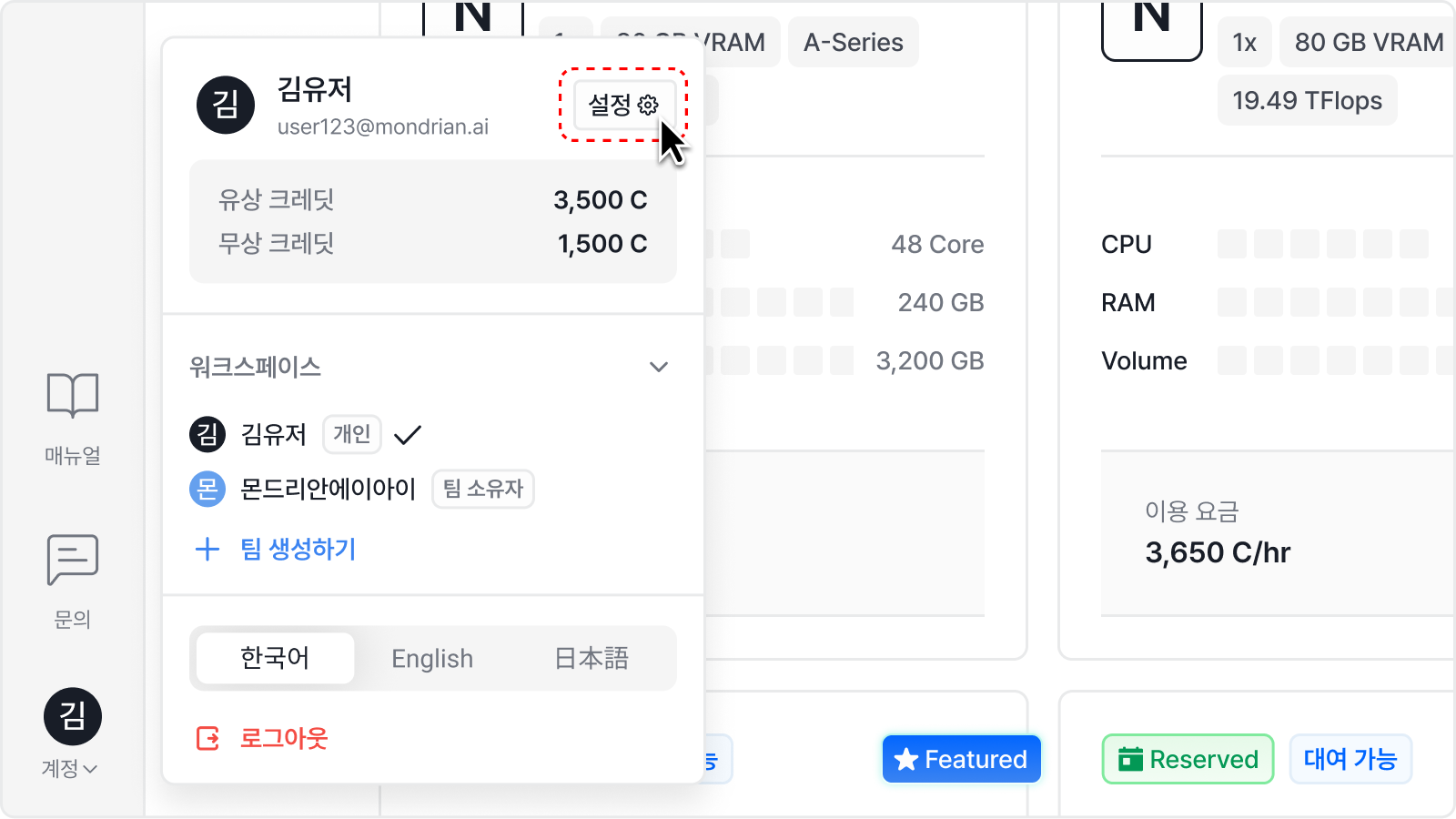The image size is (1456, 819).
Task: Select the 한국어 language option
Action: [x=275, y=659]
